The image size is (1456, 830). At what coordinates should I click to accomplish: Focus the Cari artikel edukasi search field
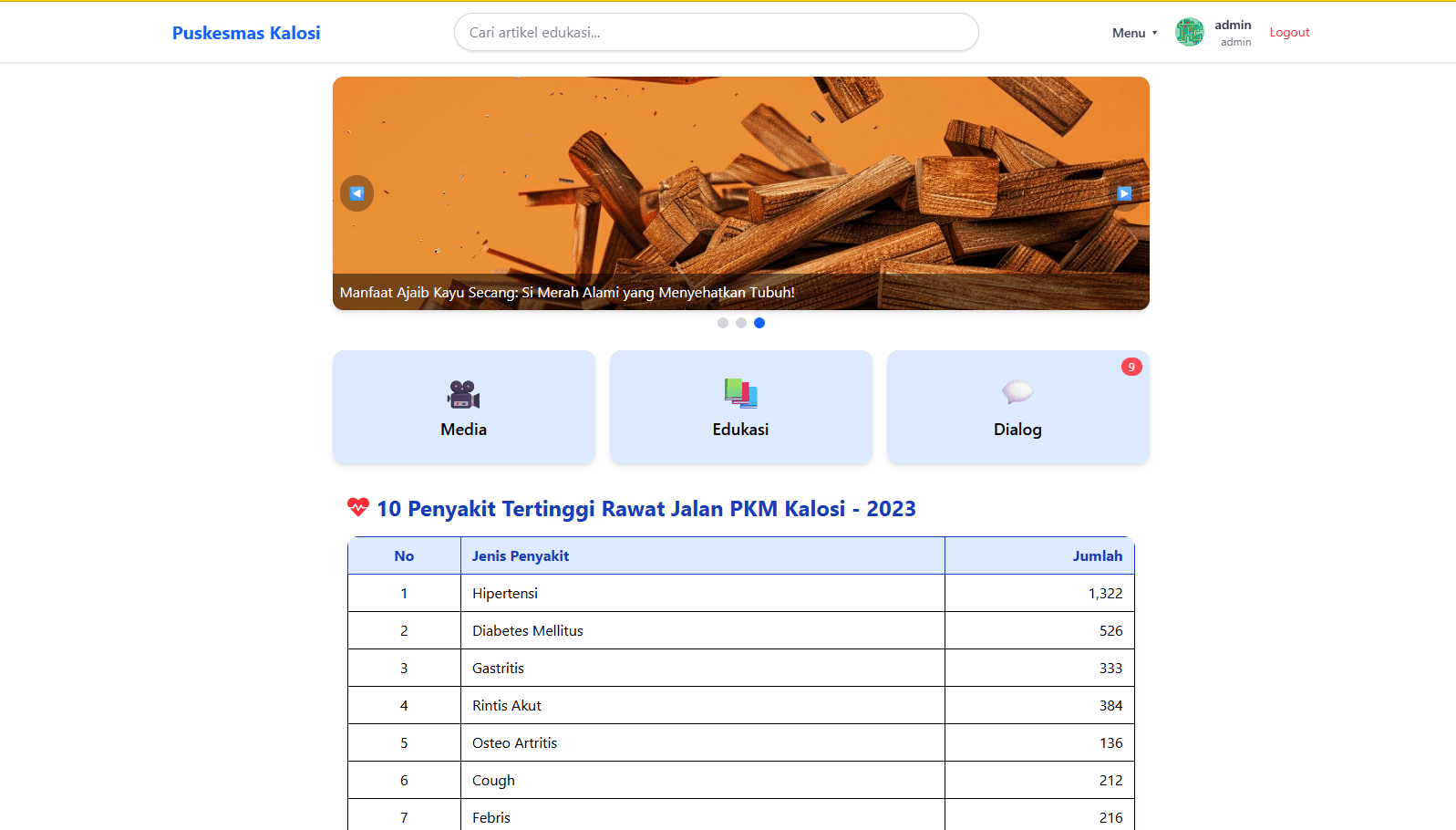[x=717, y=32]
